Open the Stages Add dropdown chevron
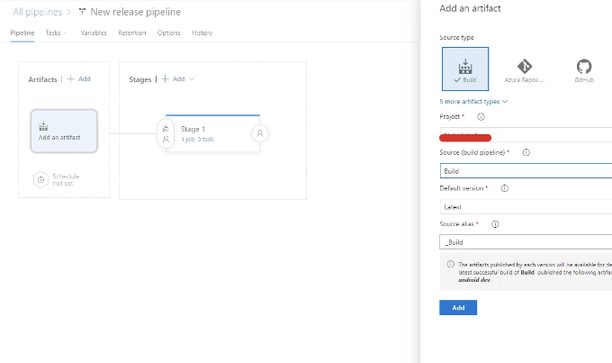Screen dimensions: 612x363 (192, 79)
